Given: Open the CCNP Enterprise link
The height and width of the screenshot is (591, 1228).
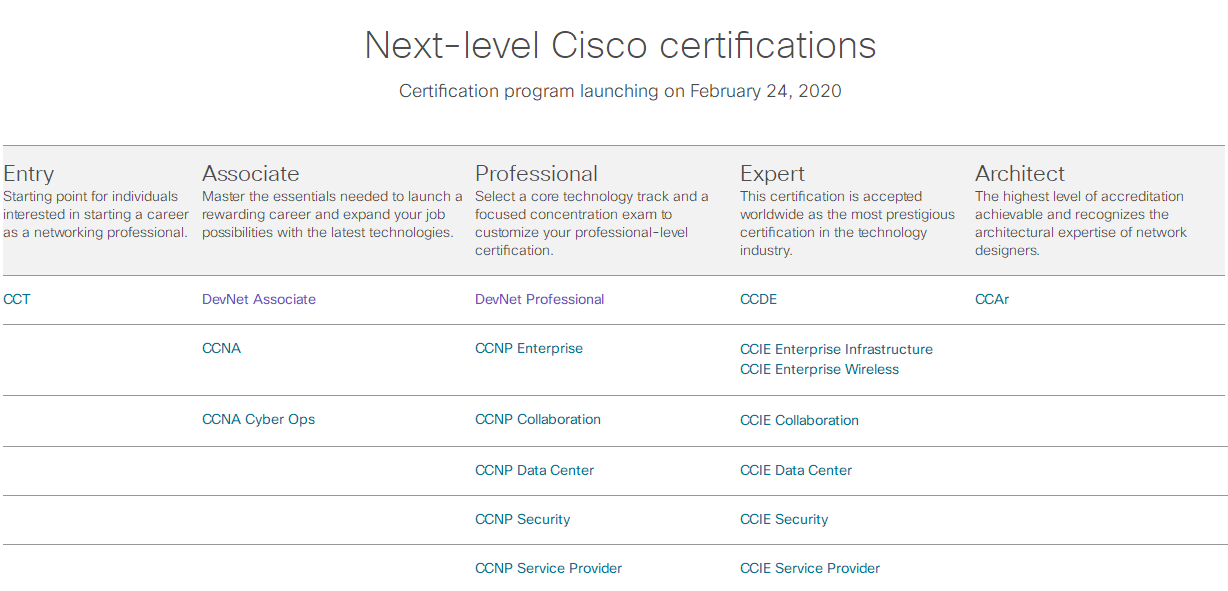Looking at the screenshot, I should [529, 348].
